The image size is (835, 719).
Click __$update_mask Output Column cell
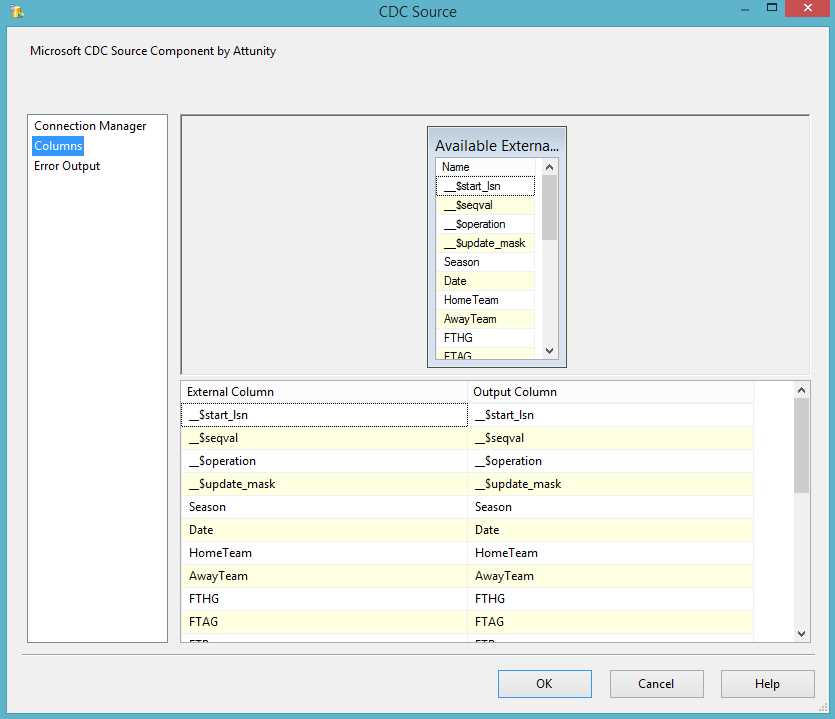(610, 484)
